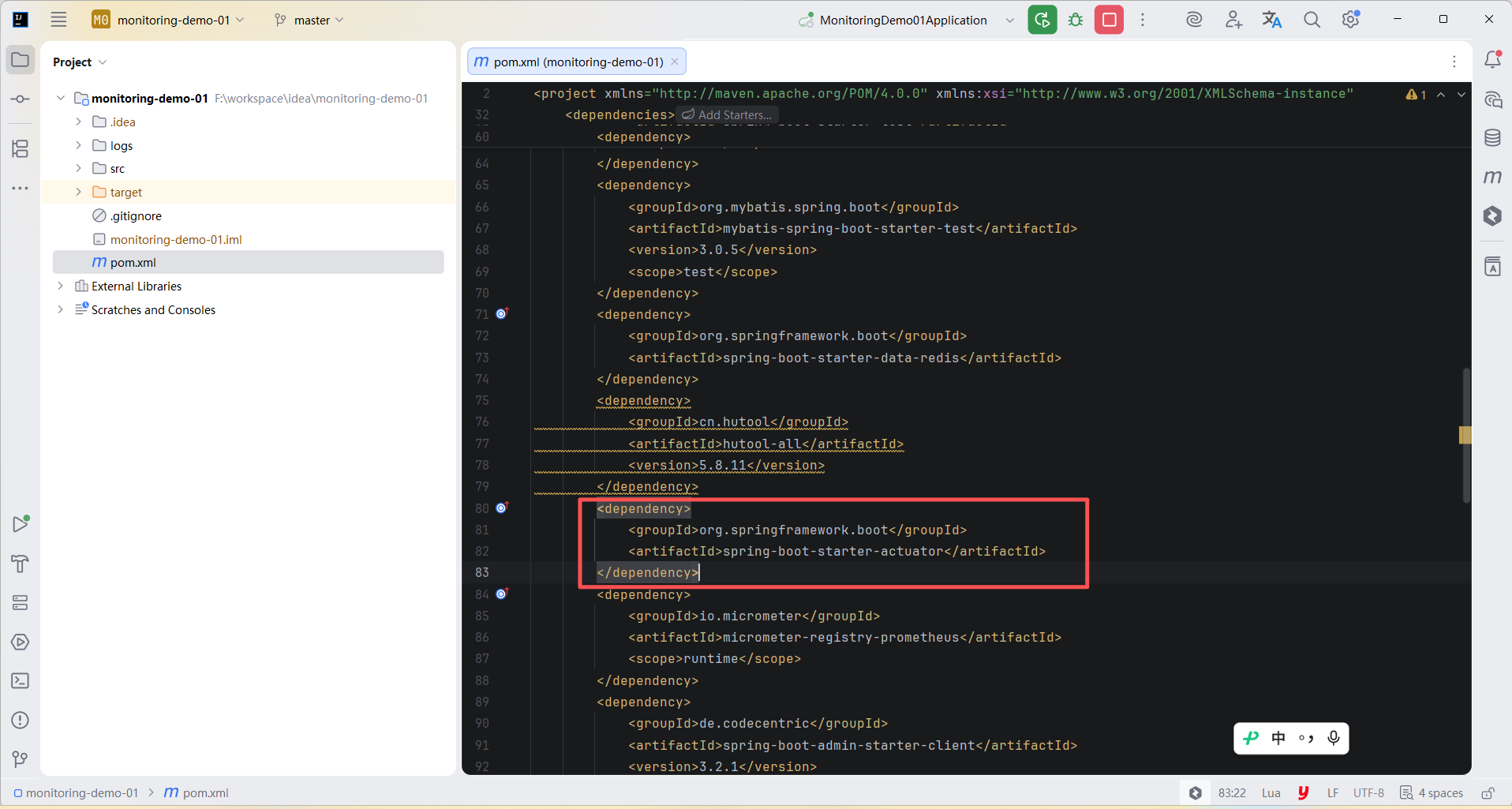Open monitoring-demo-01 project dropdown
The width and height of the screenshot is (1512, 809).
168,20
